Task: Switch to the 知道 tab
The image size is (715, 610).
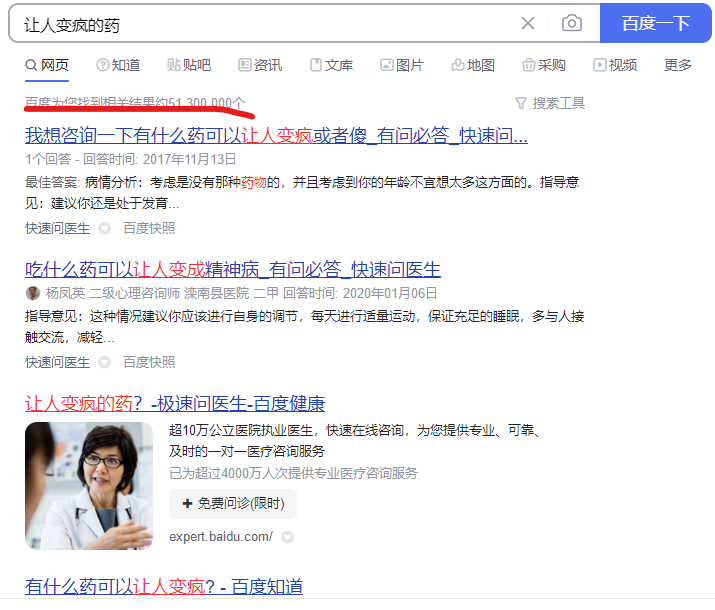Action: click(x=118, y=65)
